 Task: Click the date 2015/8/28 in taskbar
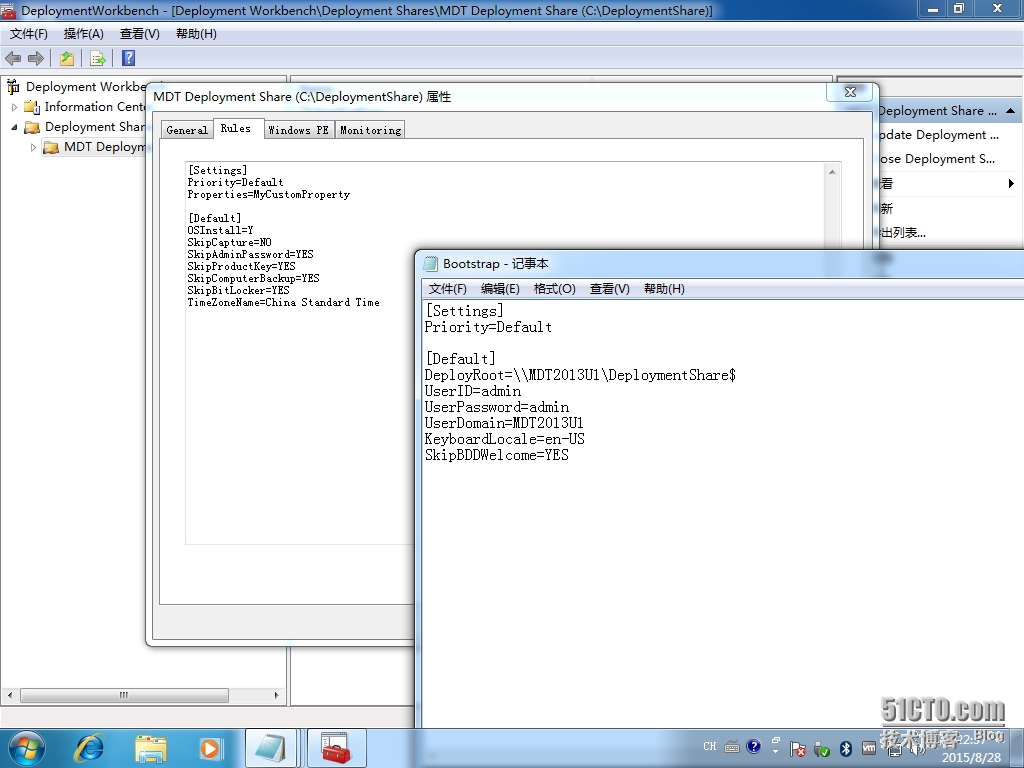click(x=971, y=758)
